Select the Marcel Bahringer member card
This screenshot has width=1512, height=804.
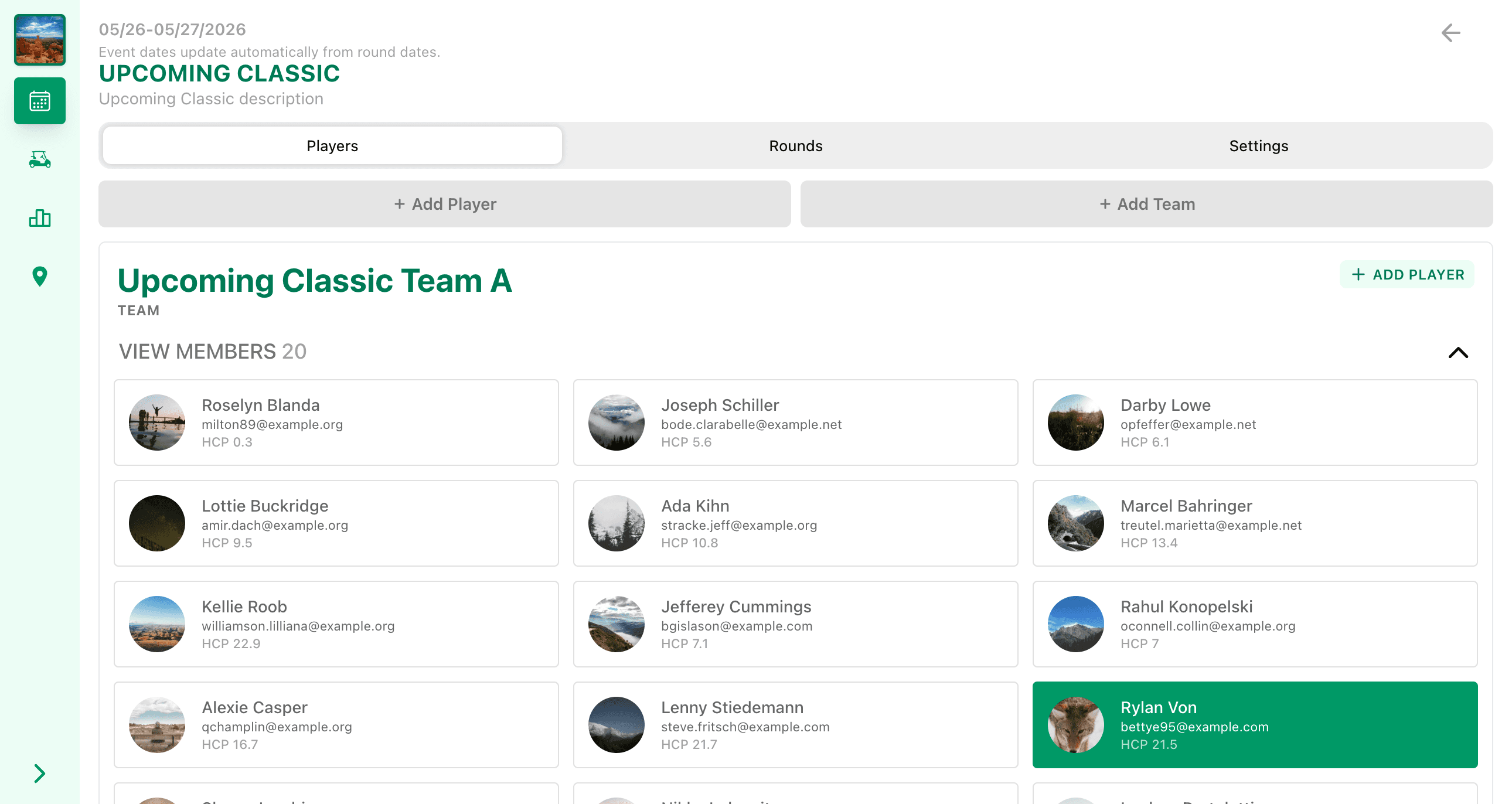click(1255, 523)
